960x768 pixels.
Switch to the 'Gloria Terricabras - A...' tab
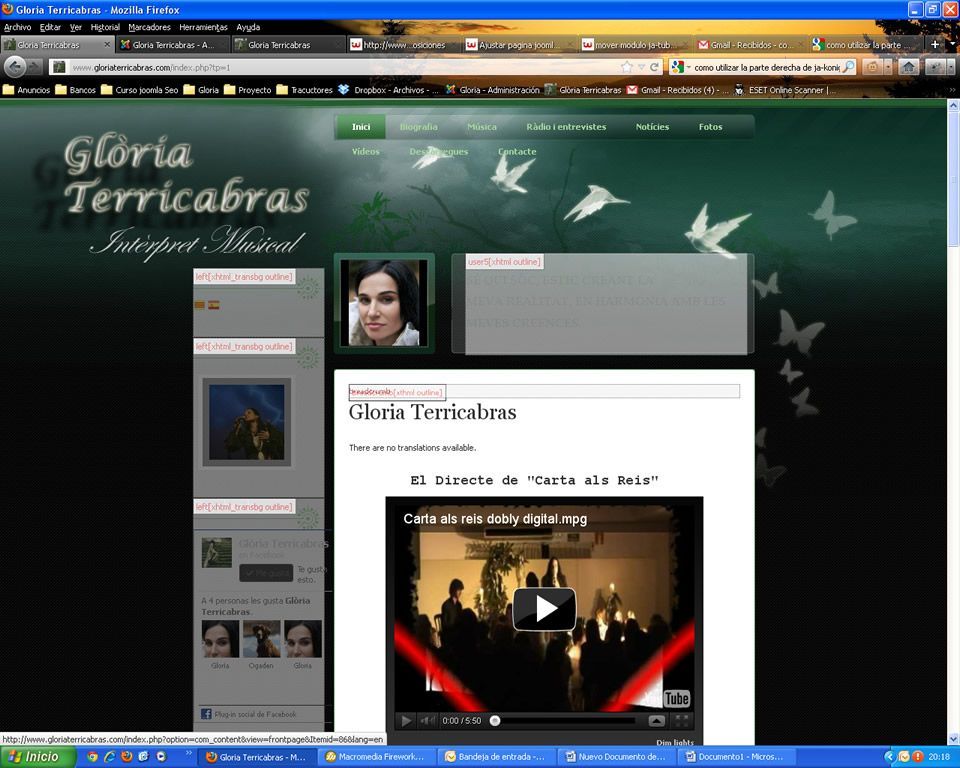pyautogui.click(x=172, y=45)
